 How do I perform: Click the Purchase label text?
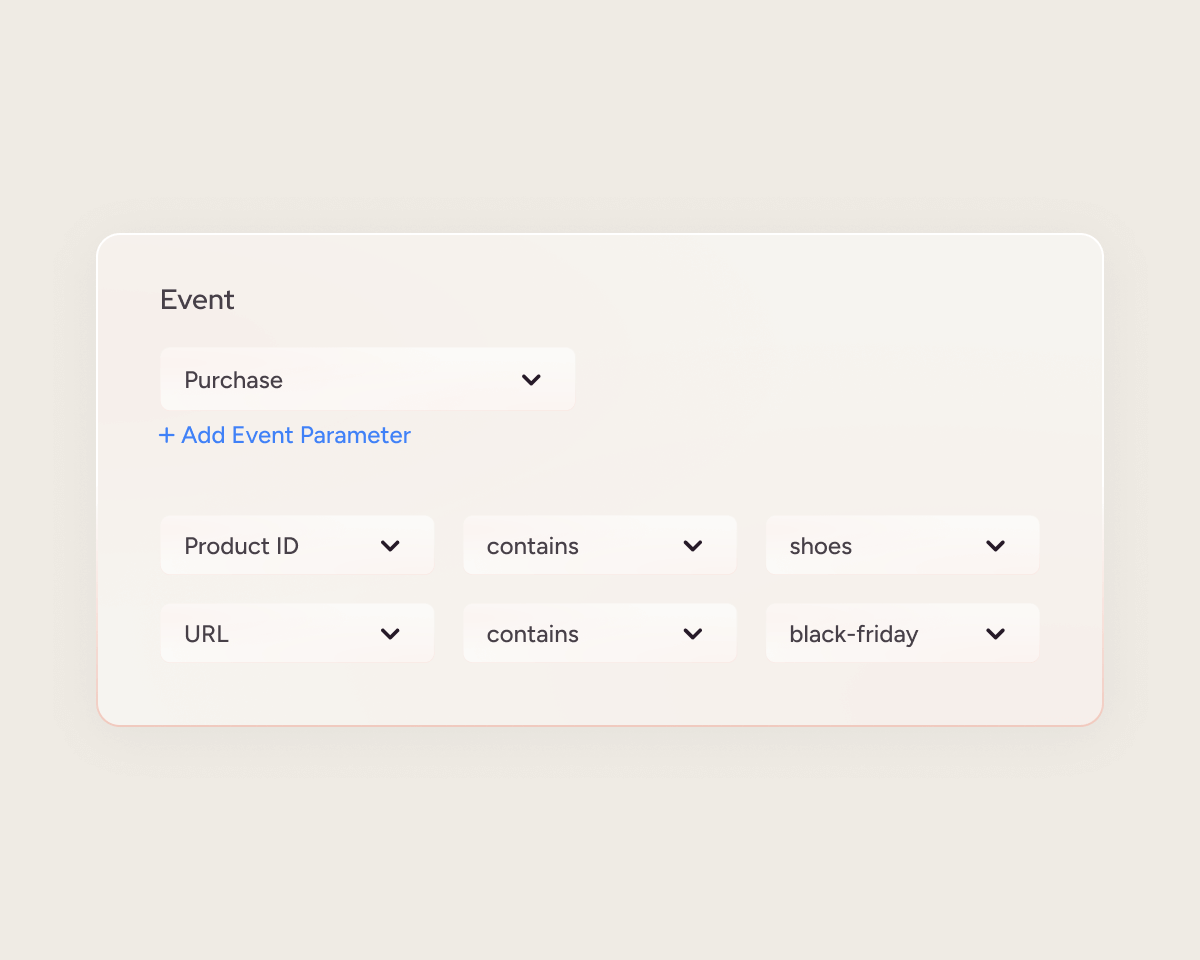(233, 380)
